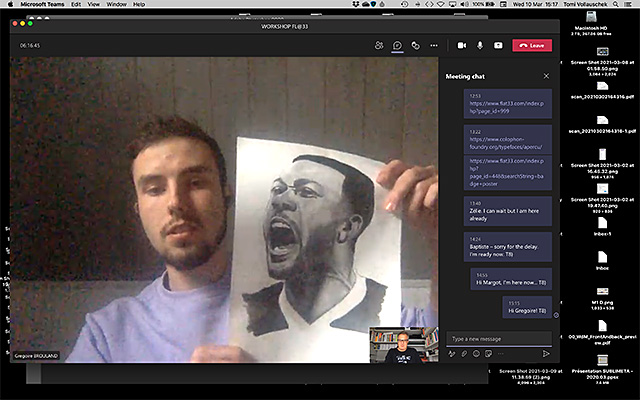Open the colophon-foundry apercu typeface link
Screen dimensions: 640x400
pyautogui.click(x=506, y=143)
